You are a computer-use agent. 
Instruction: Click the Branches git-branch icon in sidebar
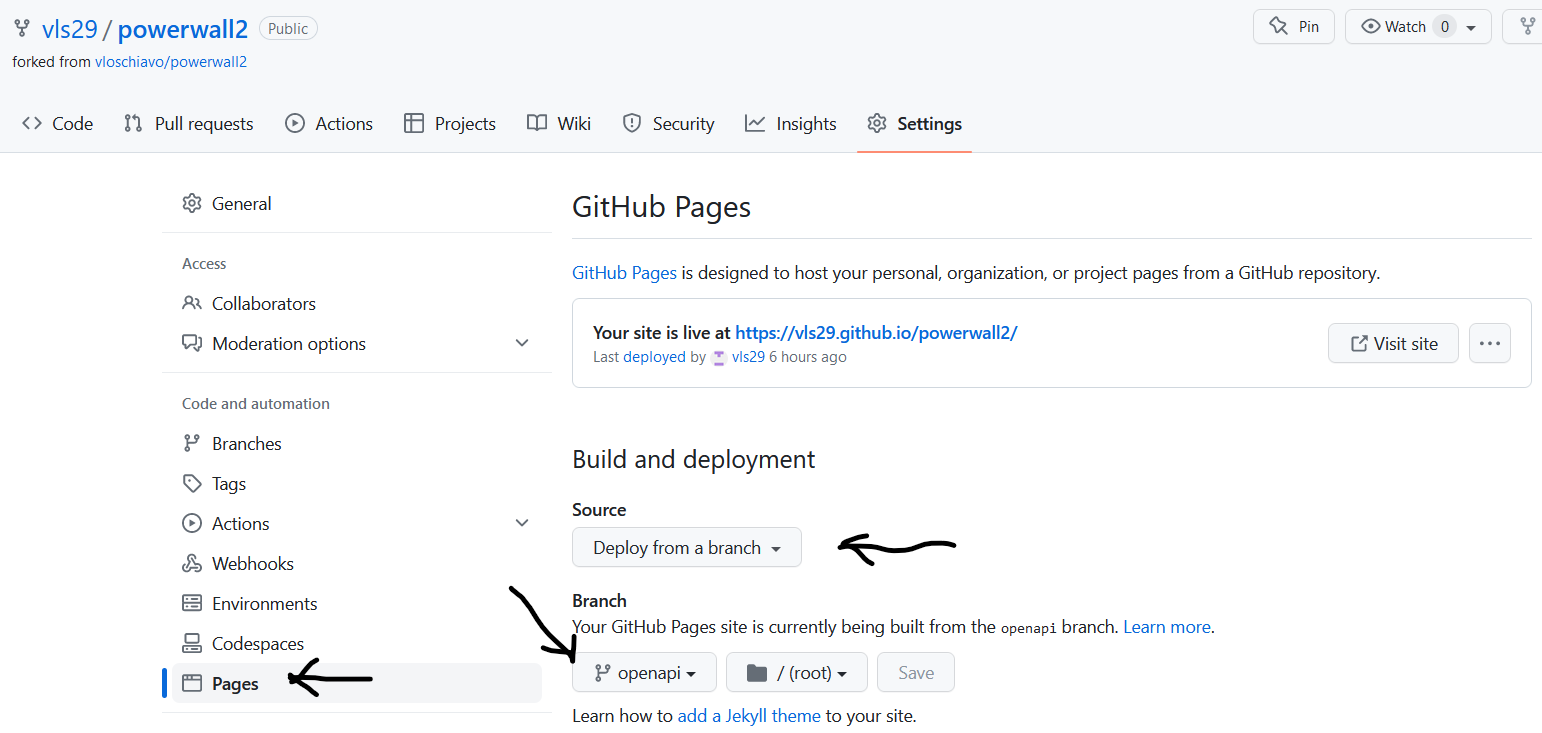[x=192, y=443]
